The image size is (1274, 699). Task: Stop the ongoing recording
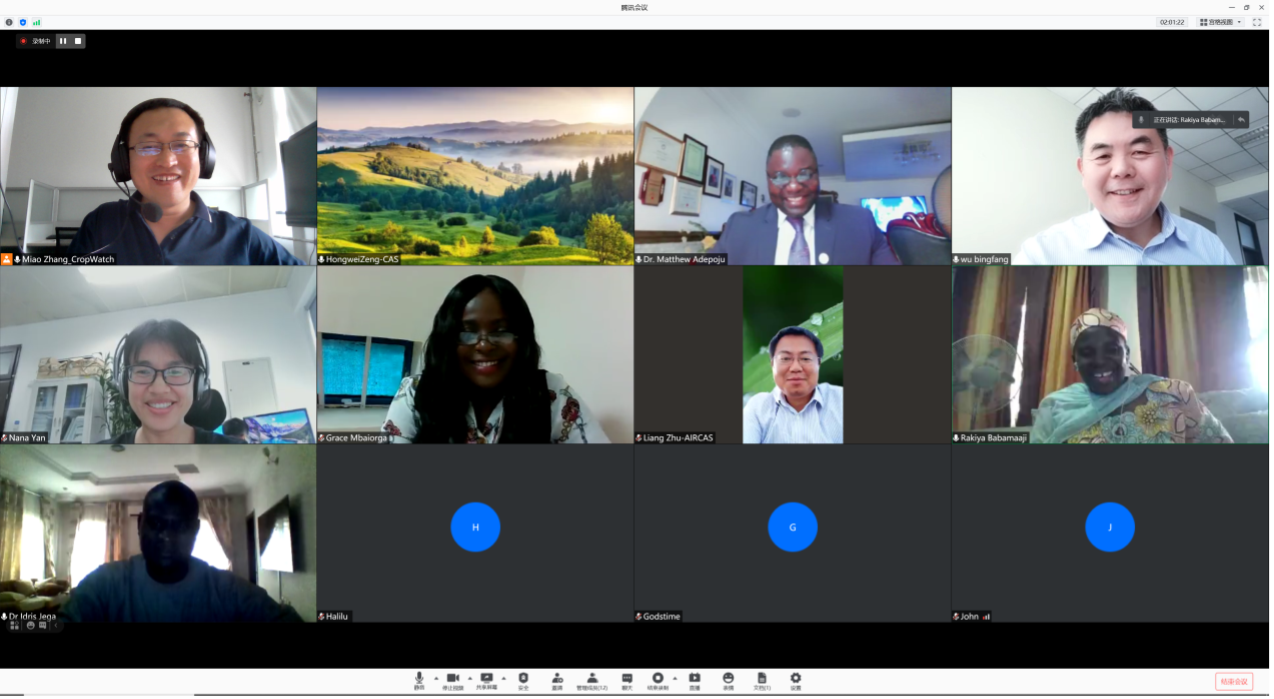coord(78,41)
